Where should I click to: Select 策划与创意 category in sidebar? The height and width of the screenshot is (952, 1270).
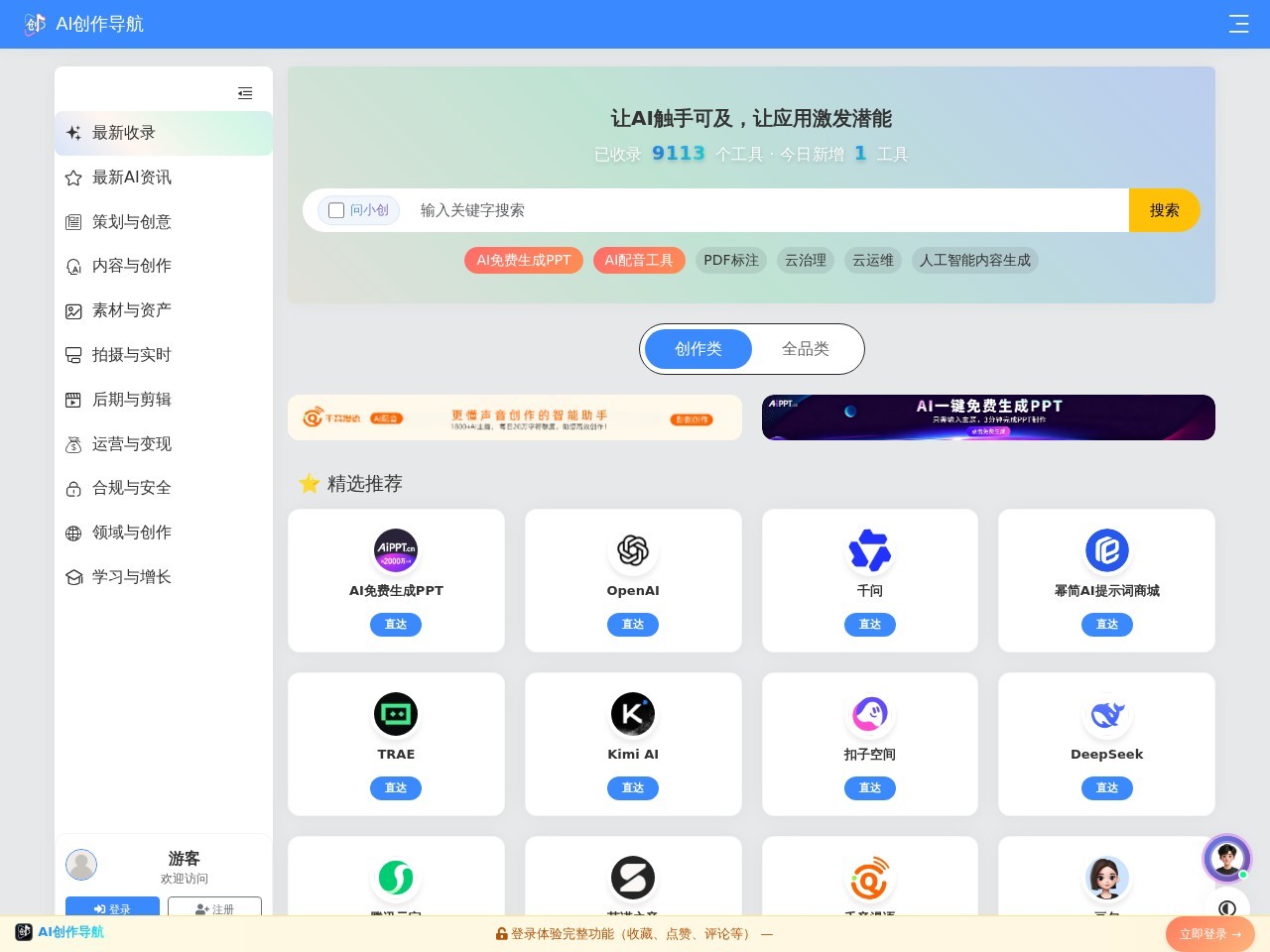pyautogui.click(x=164, y=222)
